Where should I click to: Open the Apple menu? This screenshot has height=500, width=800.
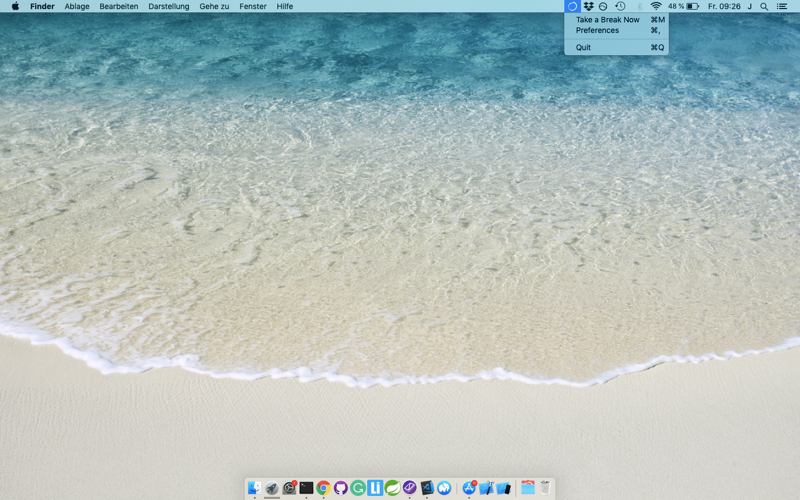tap(15, 6)
